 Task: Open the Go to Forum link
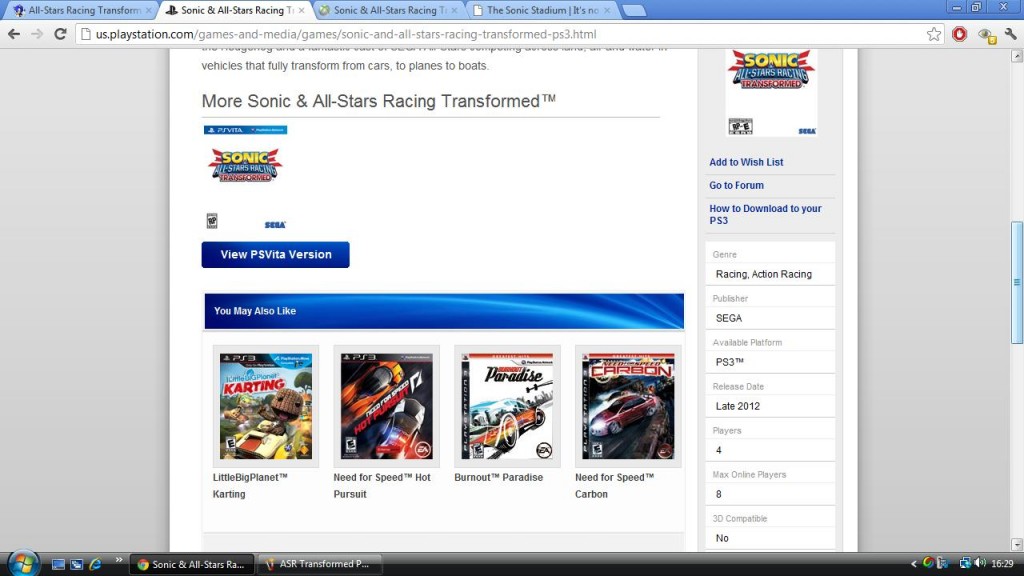coord(736,185)
